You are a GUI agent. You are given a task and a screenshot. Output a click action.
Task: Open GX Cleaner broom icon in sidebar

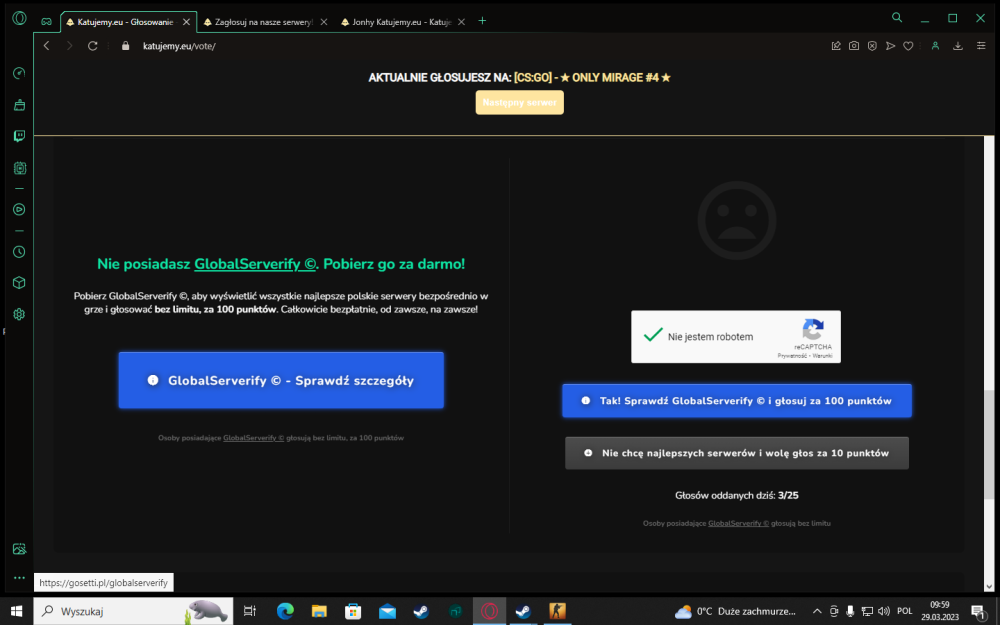tap(19, 105)
